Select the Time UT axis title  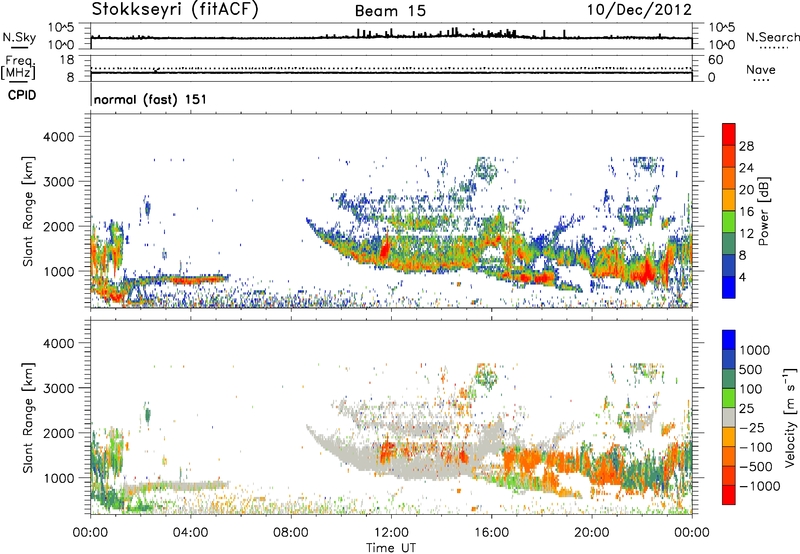point(391,548)
